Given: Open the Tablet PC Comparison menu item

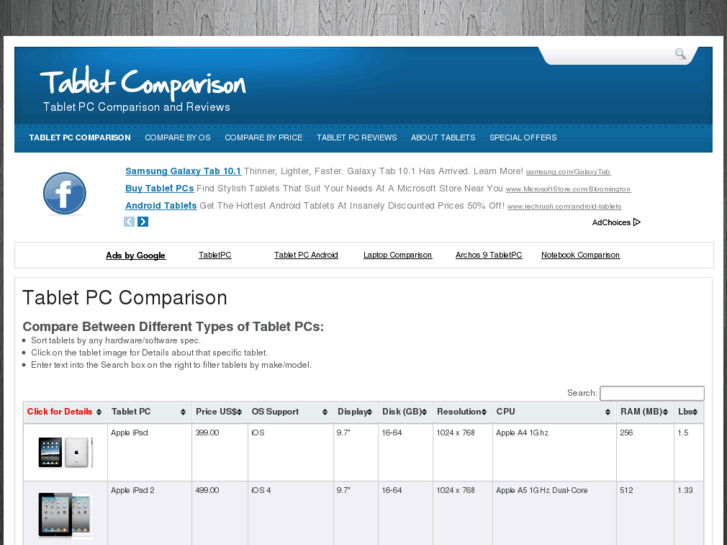Looking at the screenshot, I should tap(80, 138).
